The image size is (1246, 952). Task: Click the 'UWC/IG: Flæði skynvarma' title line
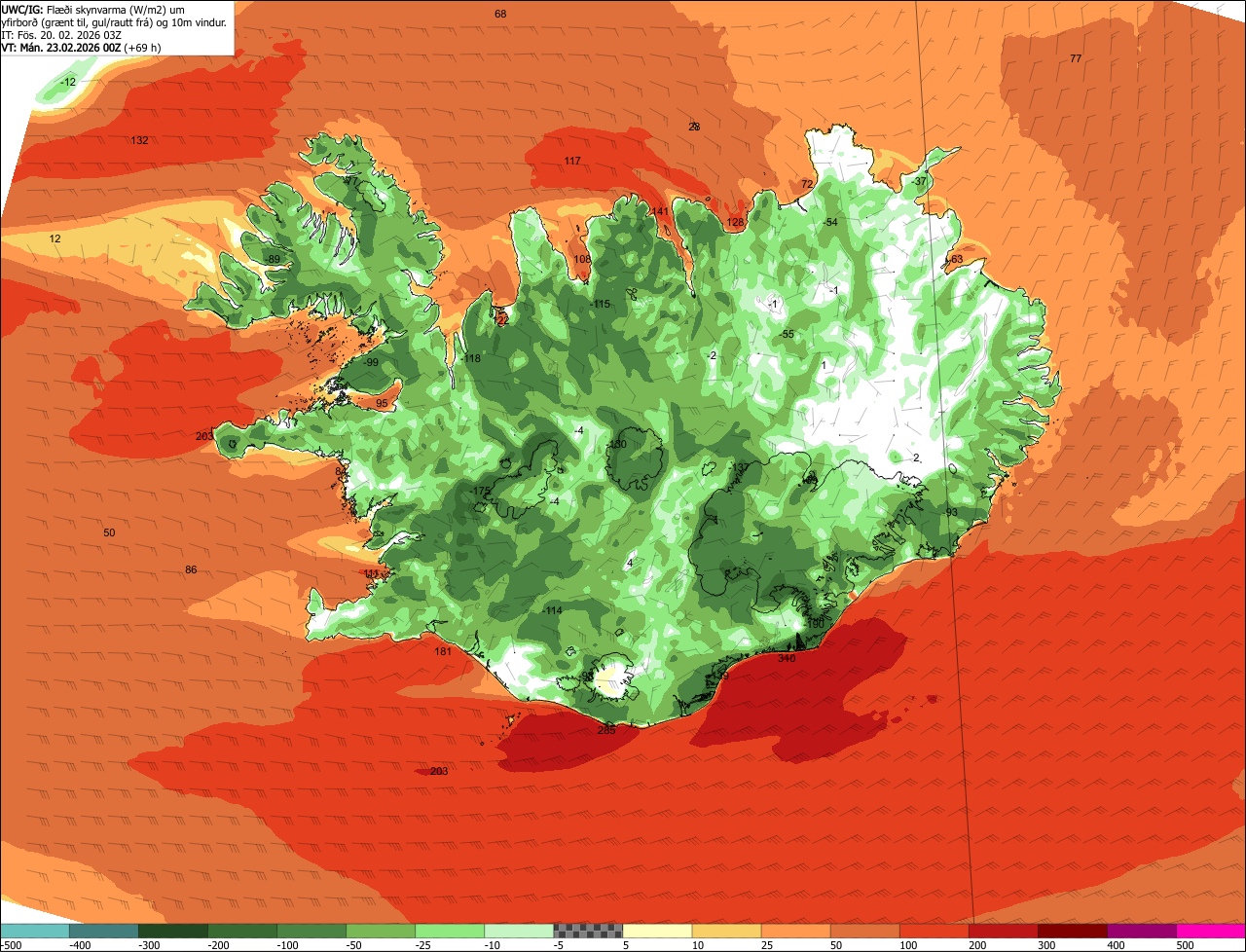pyautogui.click(x=93, y=9)
